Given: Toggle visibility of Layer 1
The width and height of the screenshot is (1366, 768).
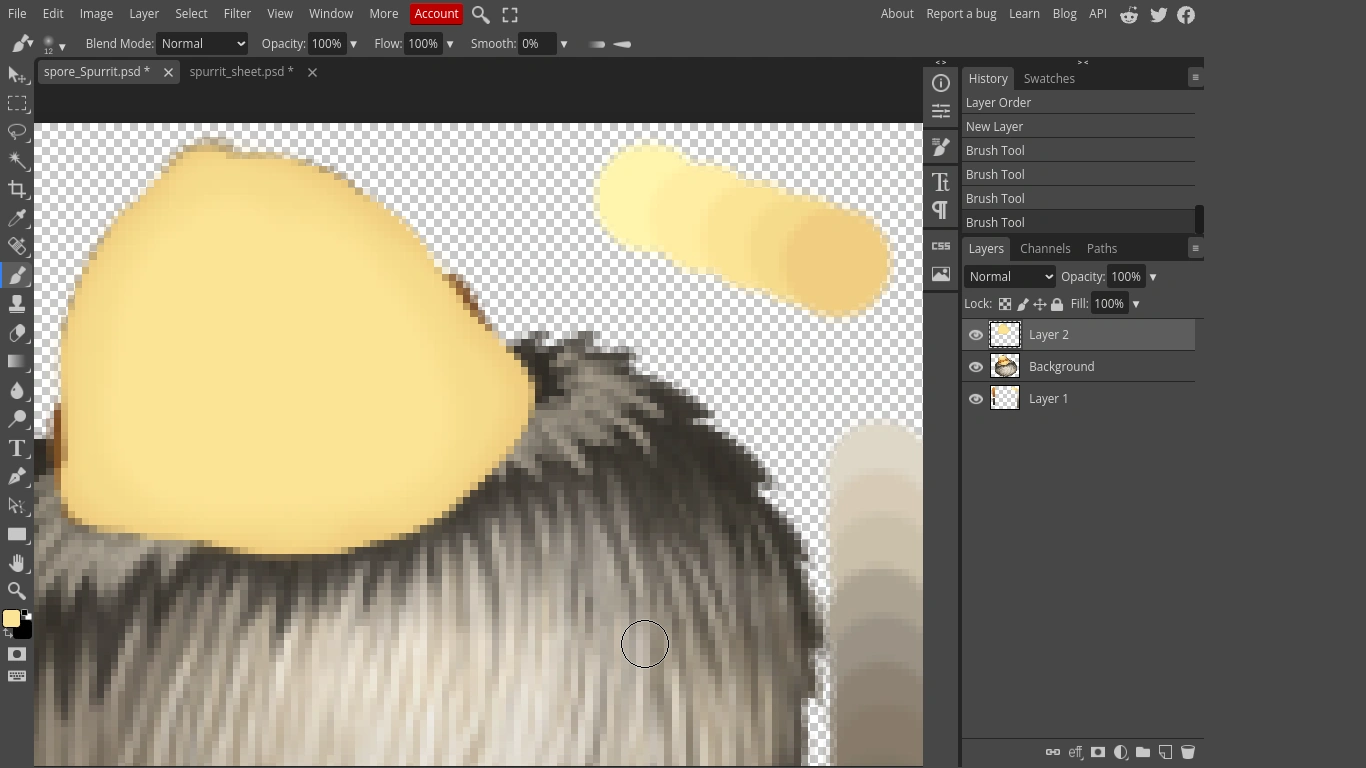Looking at the screenshot, I should [975, 398].
